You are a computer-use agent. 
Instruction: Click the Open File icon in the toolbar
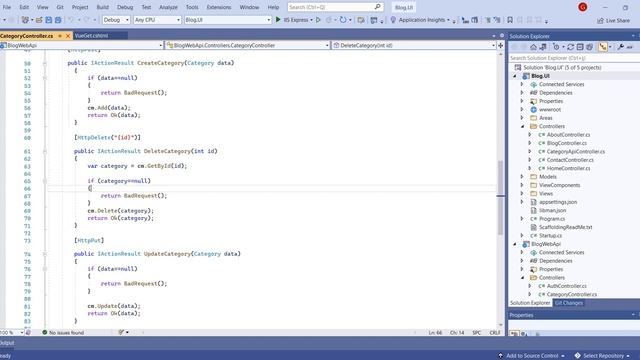[39, 20]
